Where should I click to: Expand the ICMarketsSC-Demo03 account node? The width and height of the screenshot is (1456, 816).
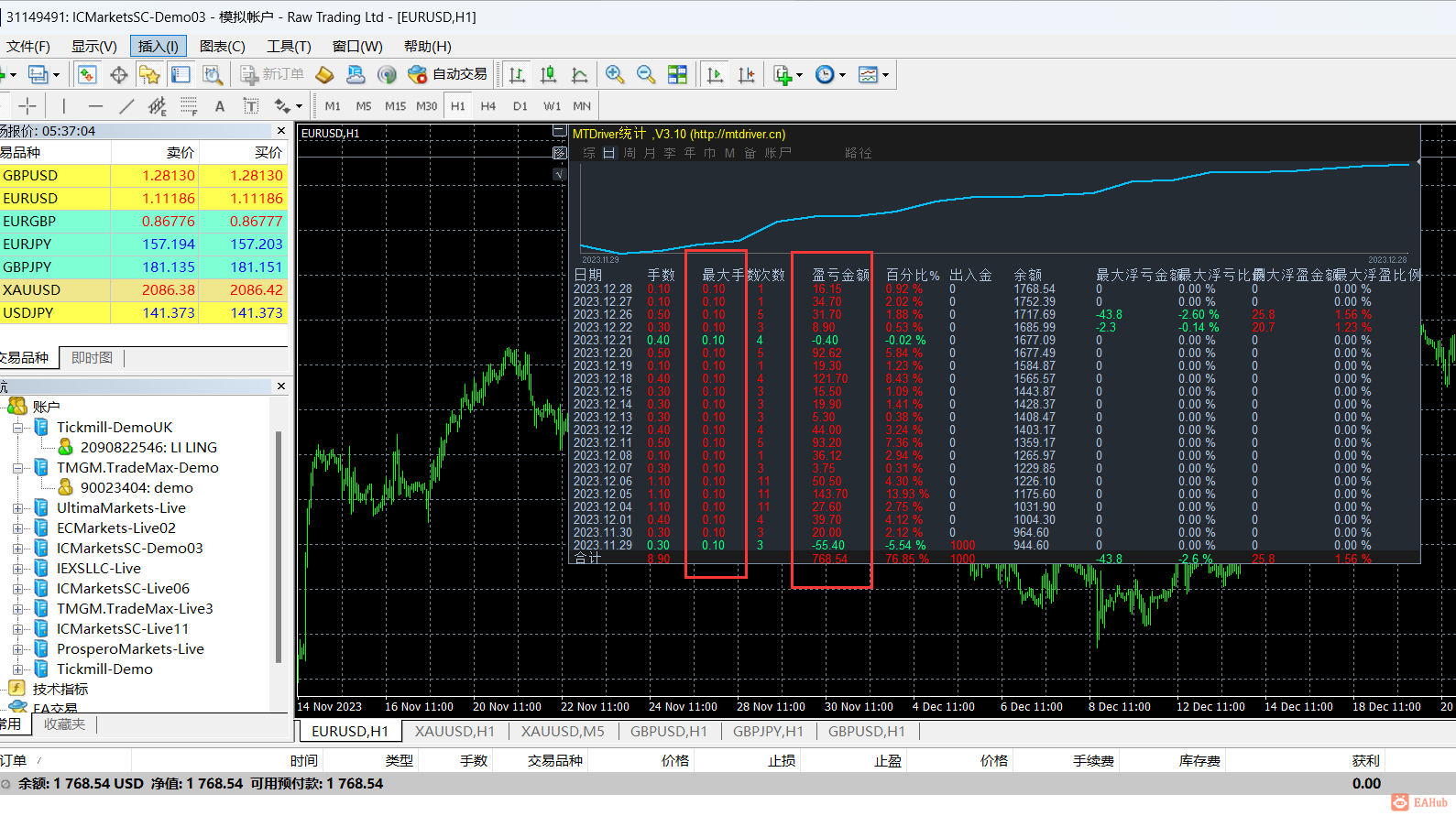tap(17, 549)
